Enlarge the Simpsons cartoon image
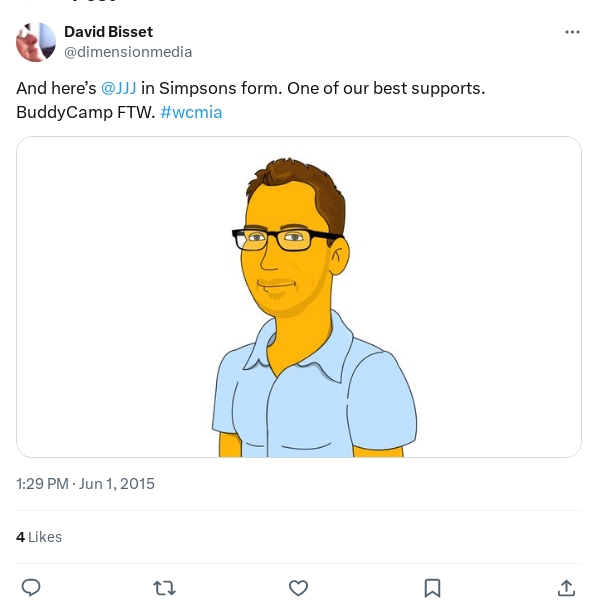 [299, 297]
